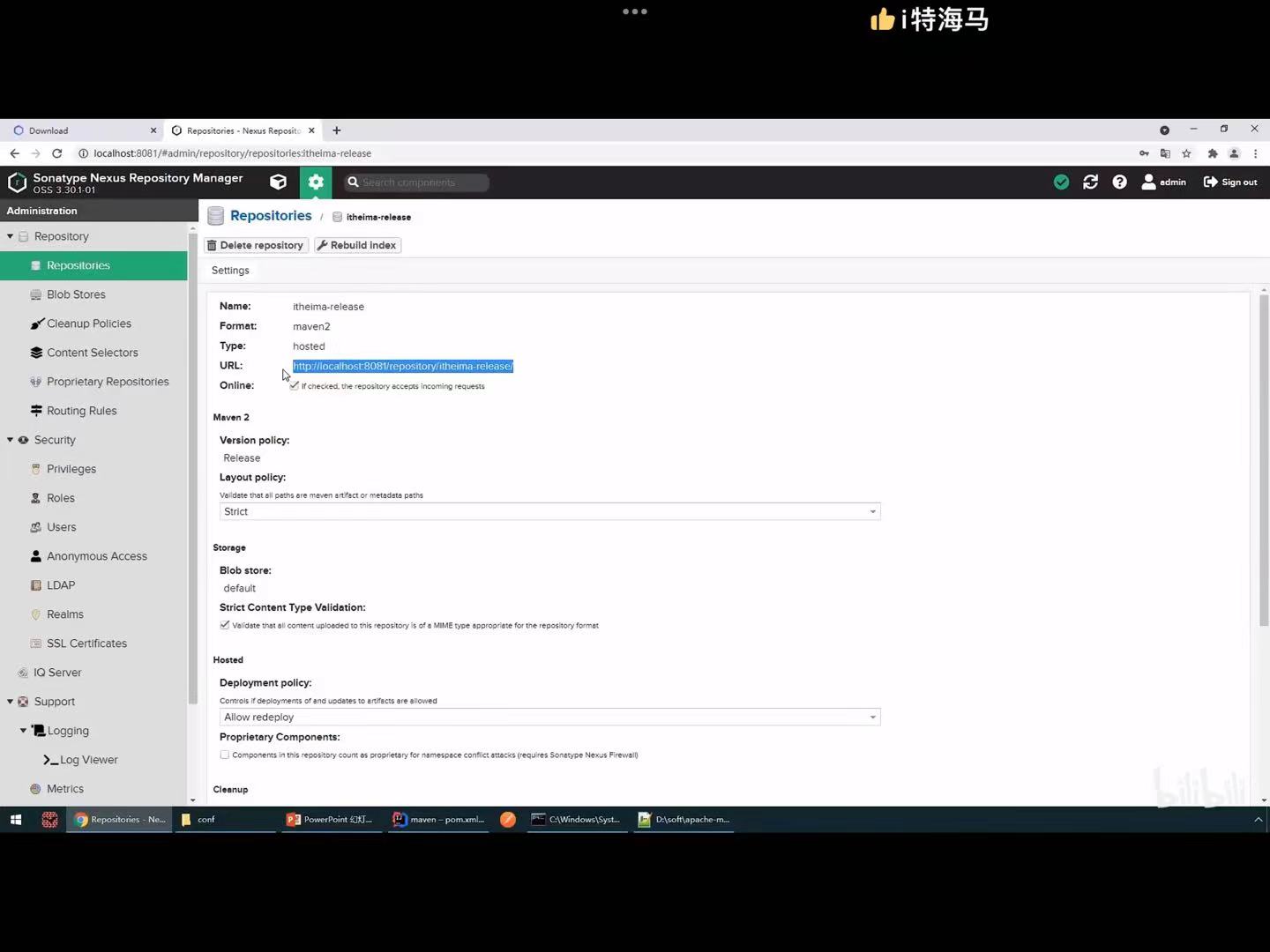Collapse the Logging tree node
1270x952 pixels.
[24, 731]
